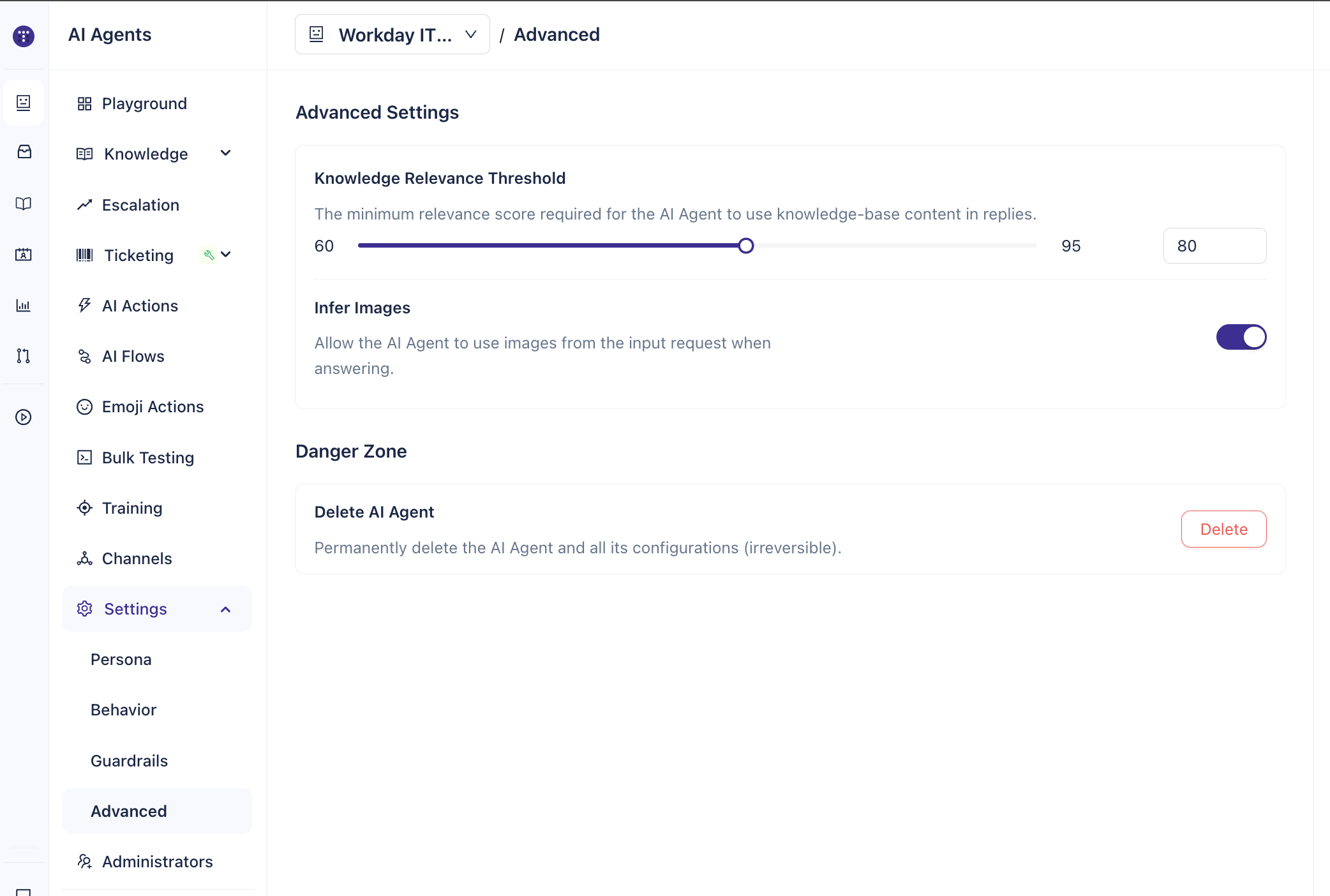Viewport: 1330px width, 896px height.
Task: Click the Delete button
Action: 1223,529
